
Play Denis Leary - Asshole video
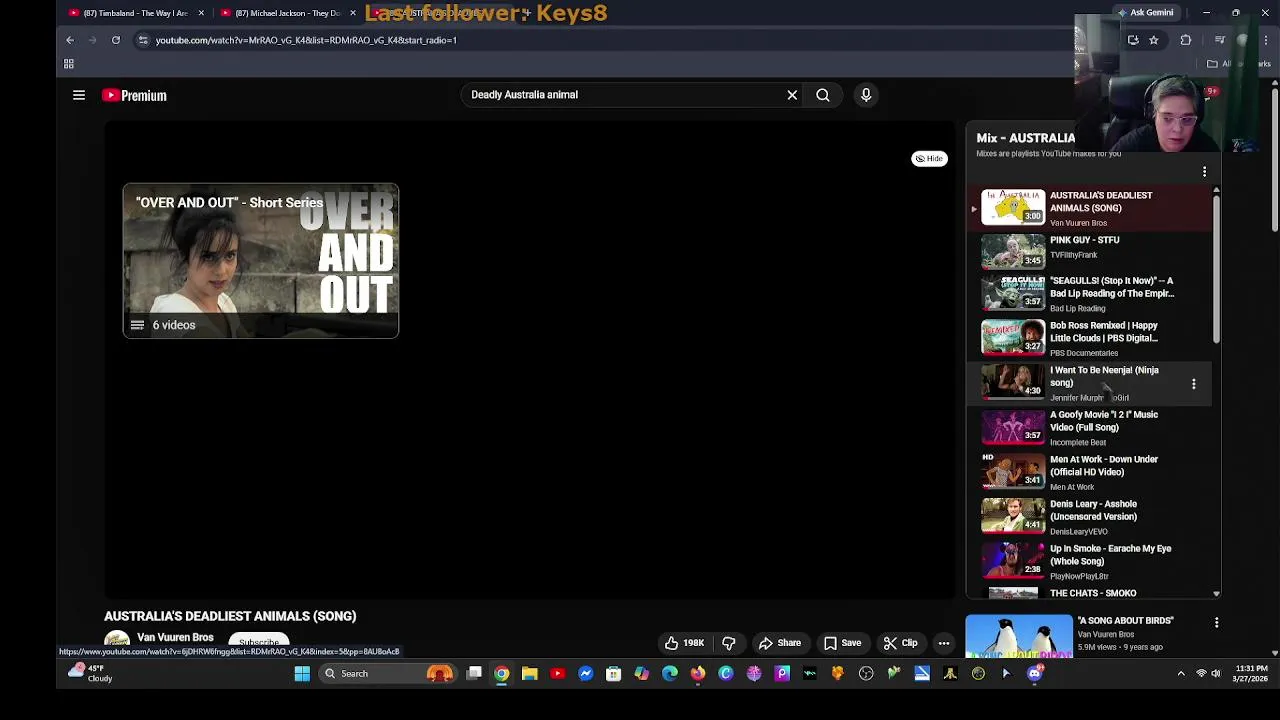click(1089, 517)
